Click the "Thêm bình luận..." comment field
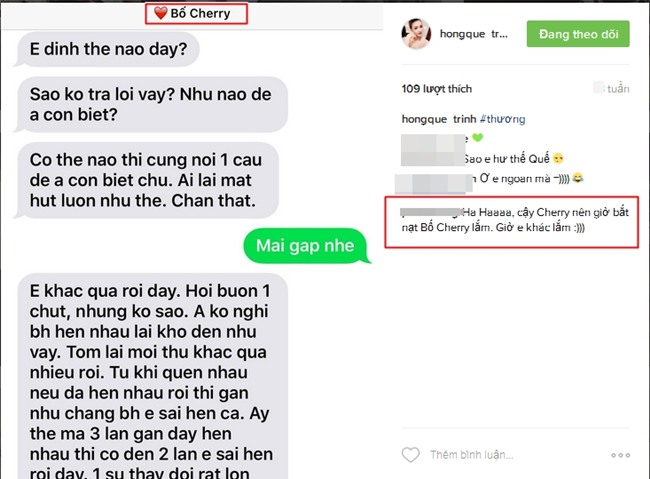650x479 pixels. pos(472,455)
